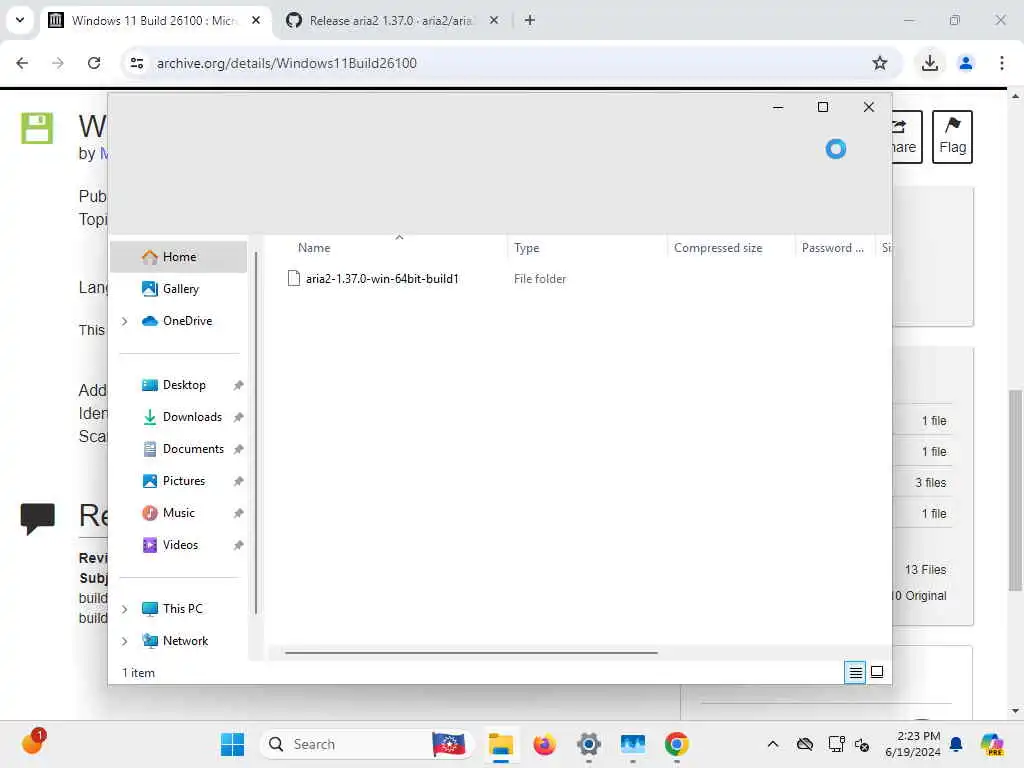Click the Flag button on archive.org
Screen dimensions: 1024x768
coord(952,136)
